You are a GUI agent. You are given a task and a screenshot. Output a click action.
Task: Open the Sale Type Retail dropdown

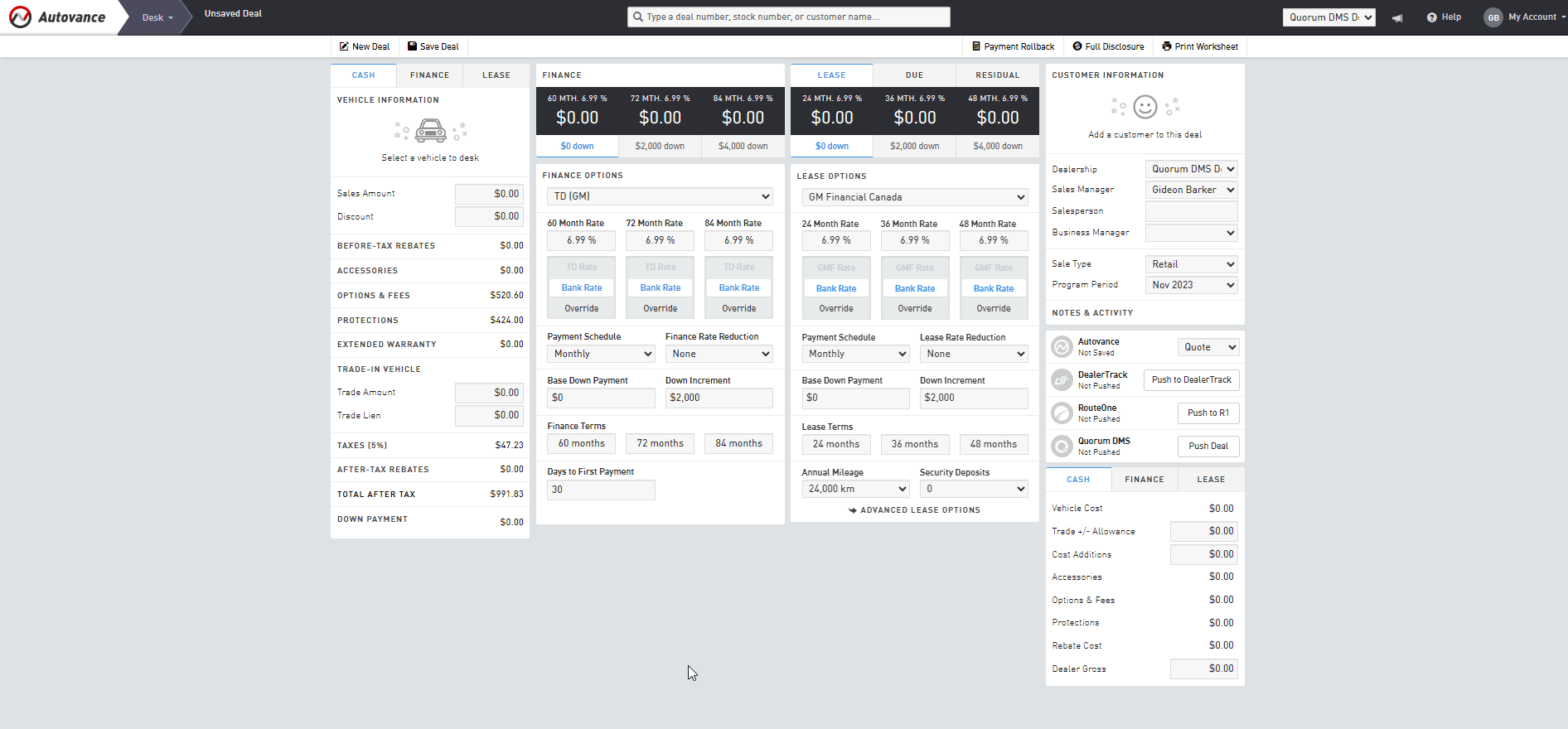click(1192, 264)
